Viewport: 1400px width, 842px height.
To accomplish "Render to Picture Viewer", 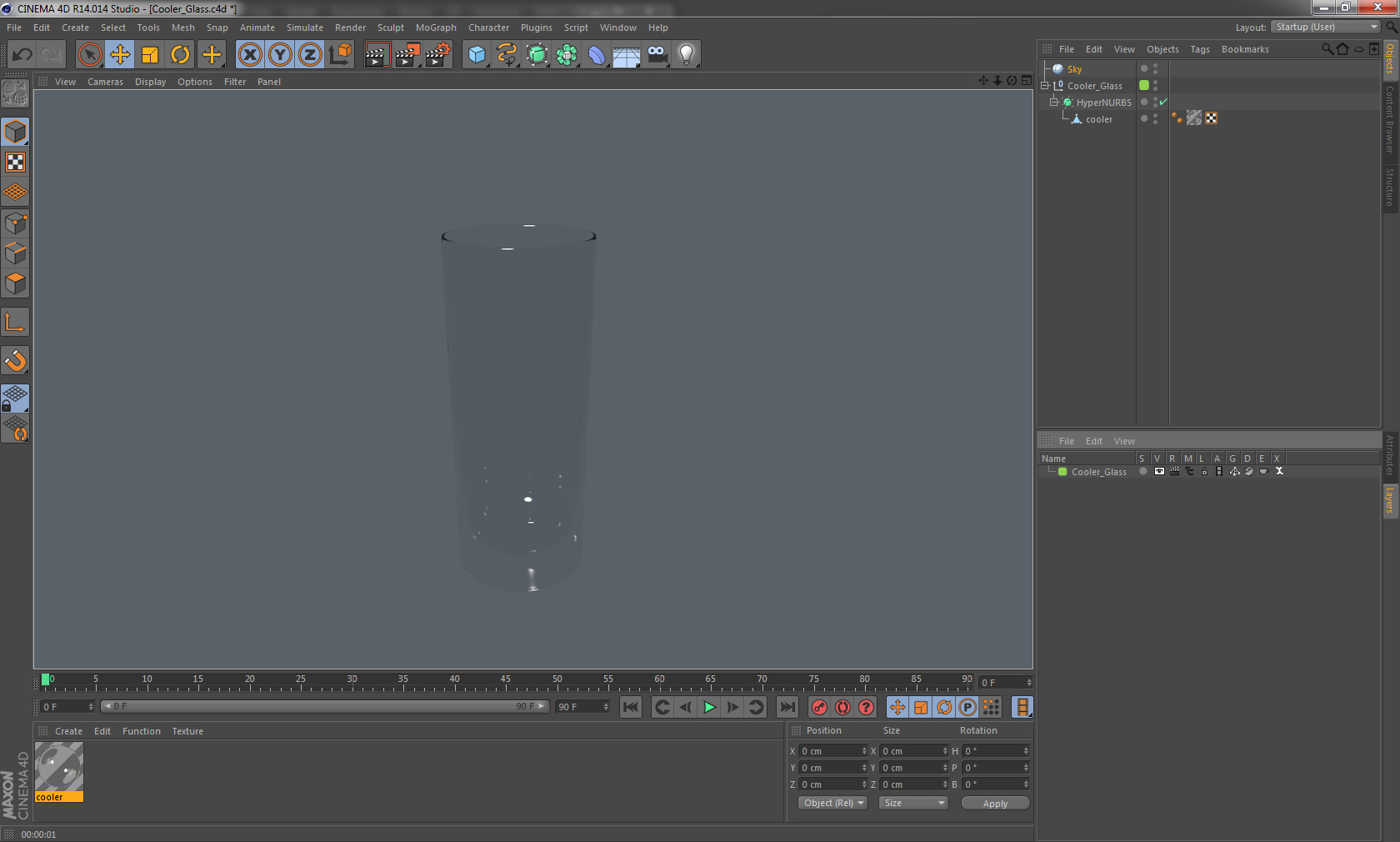I will pos(407,55).
